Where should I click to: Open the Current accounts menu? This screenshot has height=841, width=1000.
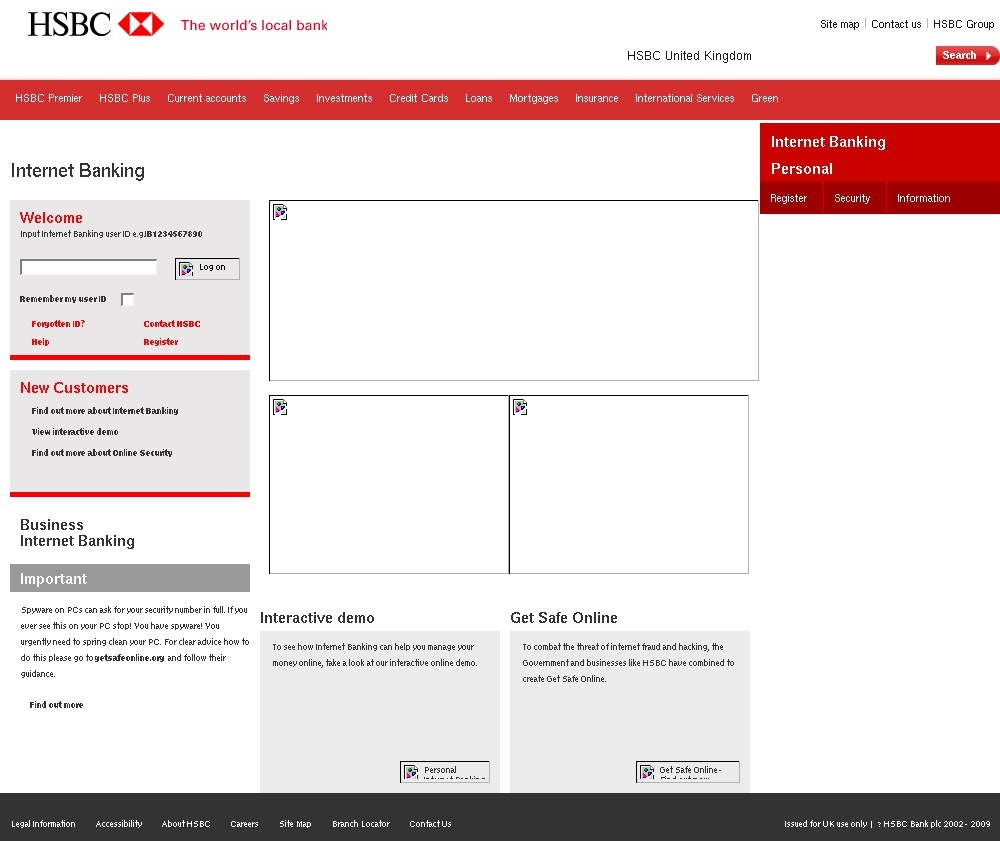coord(207,98)
